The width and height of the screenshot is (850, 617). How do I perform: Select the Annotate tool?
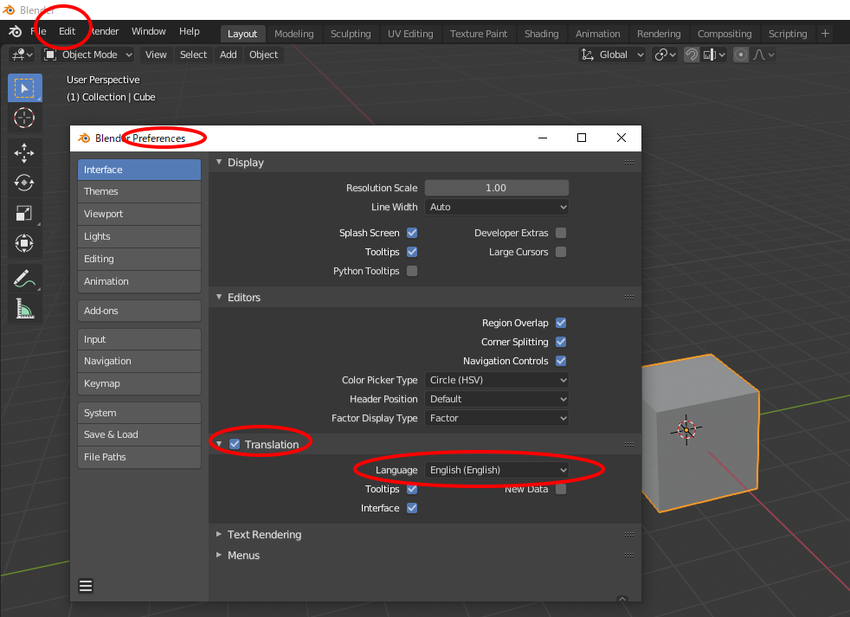(x=24, y=279)
